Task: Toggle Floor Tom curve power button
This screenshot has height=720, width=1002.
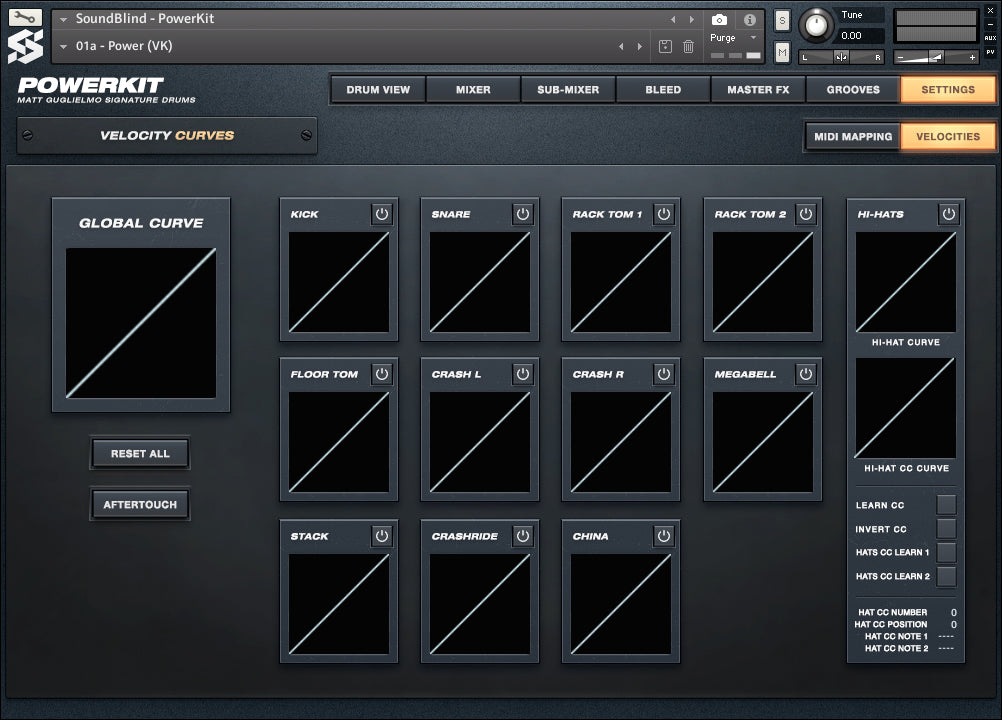Action: (x=382, y=374)
